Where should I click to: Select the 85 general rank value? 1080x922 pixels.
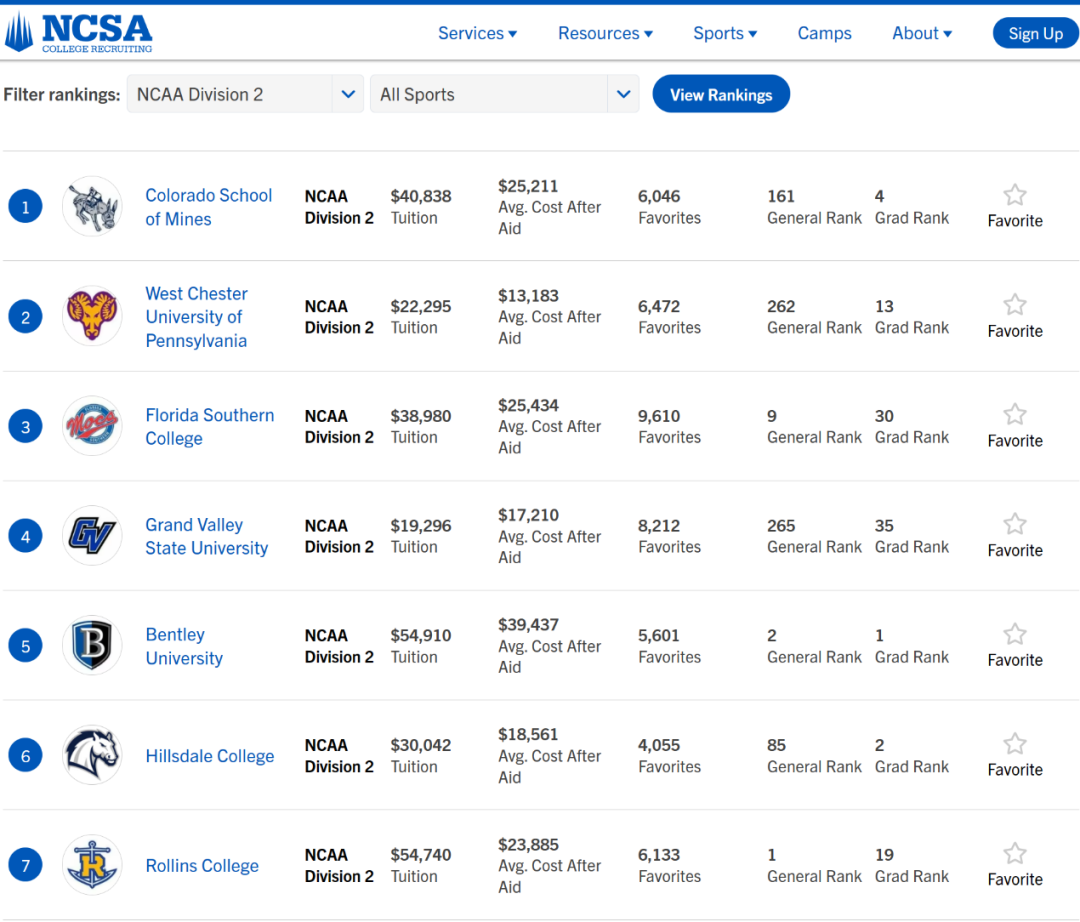(776, 745)
